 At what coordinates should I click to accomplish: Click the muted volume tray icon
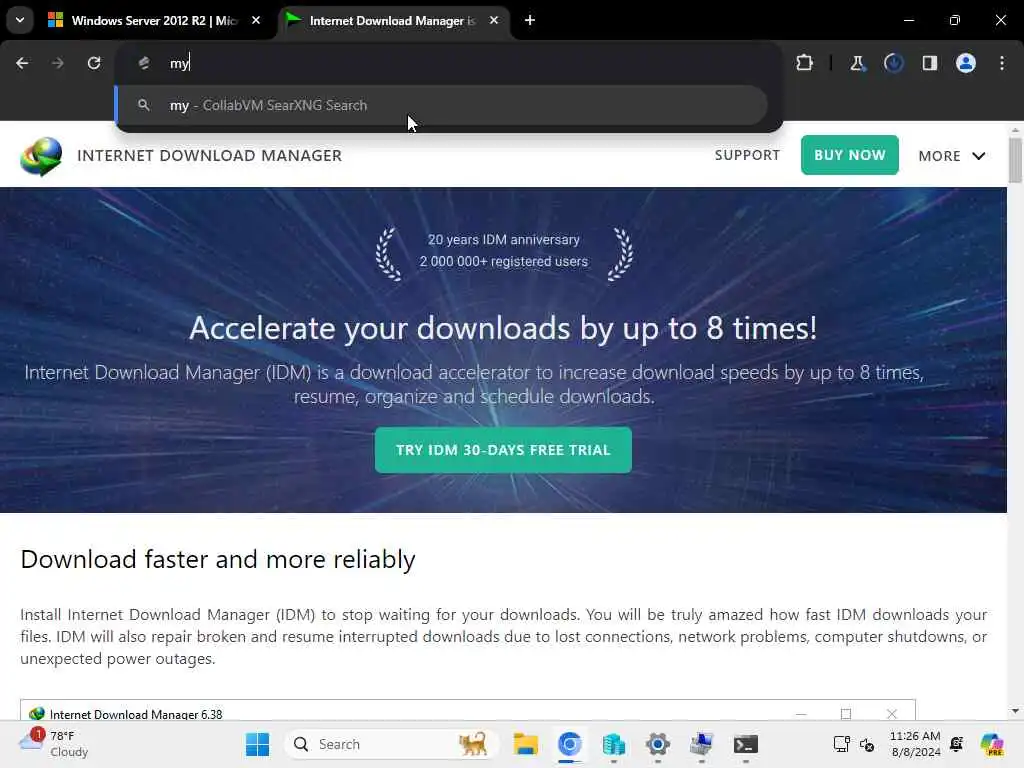point(867,744)
